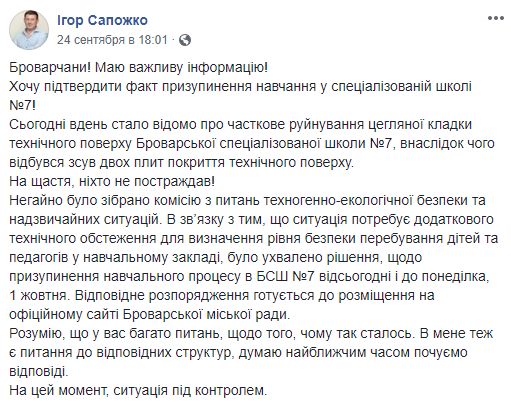Image resolution: width=511 pixels, height=406 pixels.
Task: Click the phrase відбувся зсув двох плит
Action: 86,163
